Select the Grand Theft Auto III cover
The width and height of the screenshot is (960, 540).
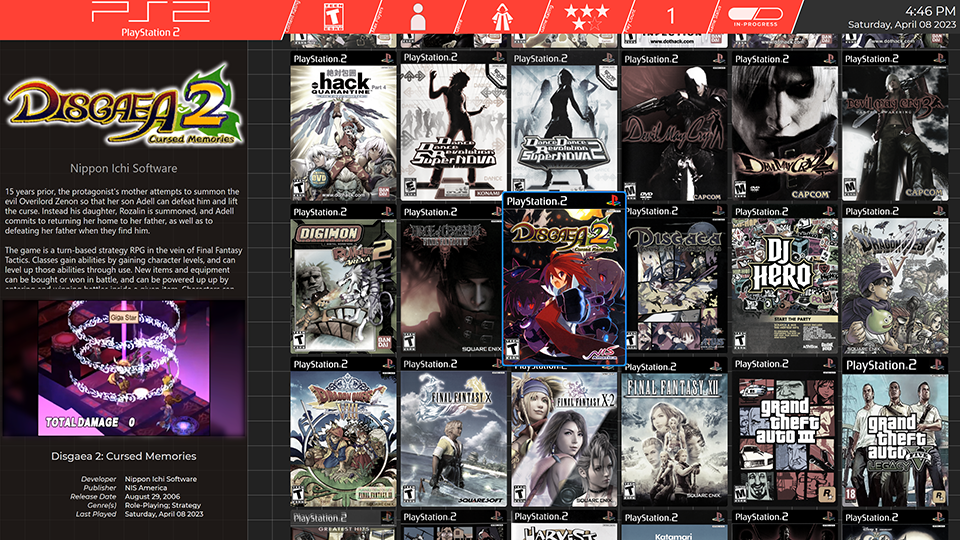point(785,432)
